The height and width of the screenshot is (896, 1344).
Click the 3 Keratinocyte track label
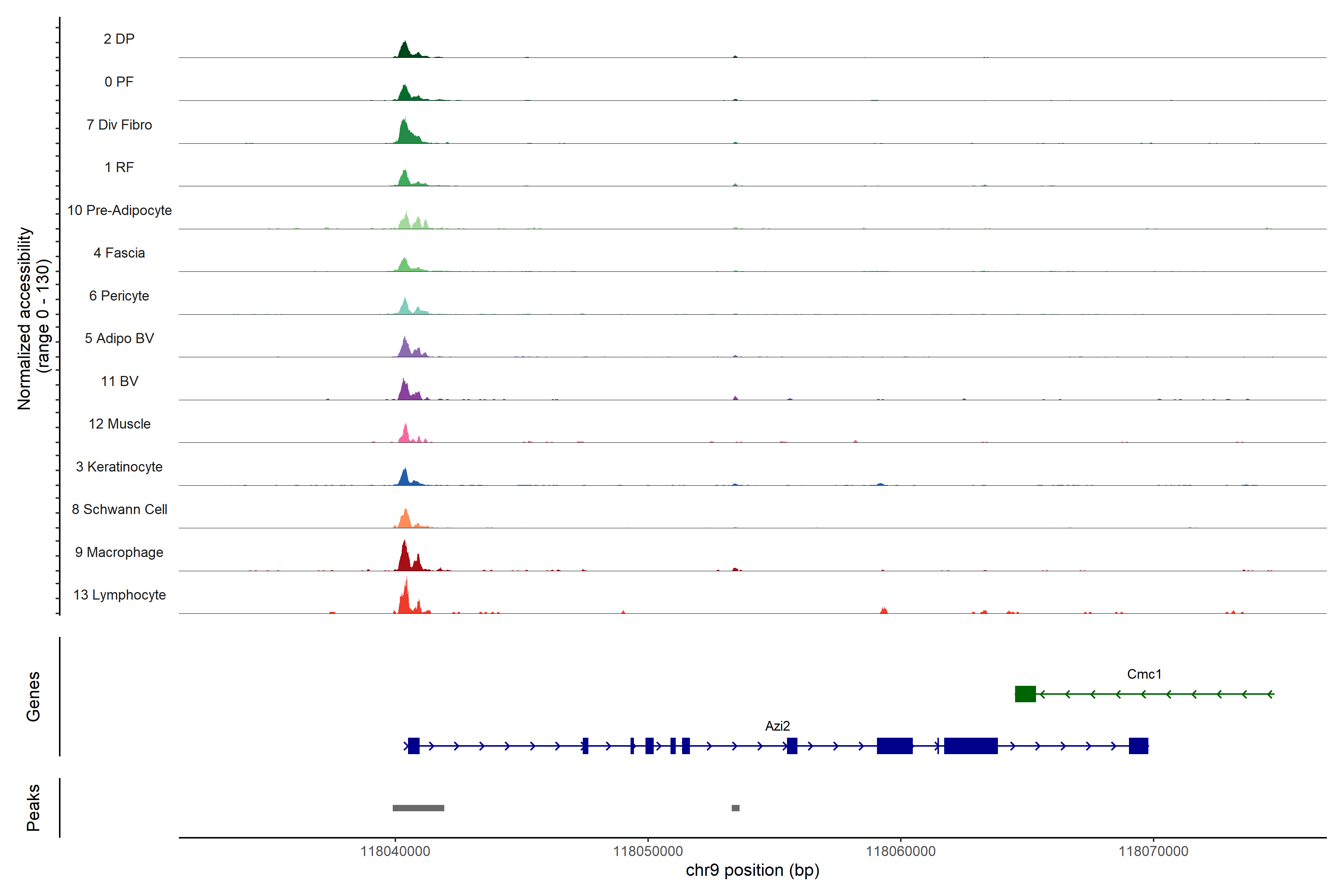coord(119,467)
